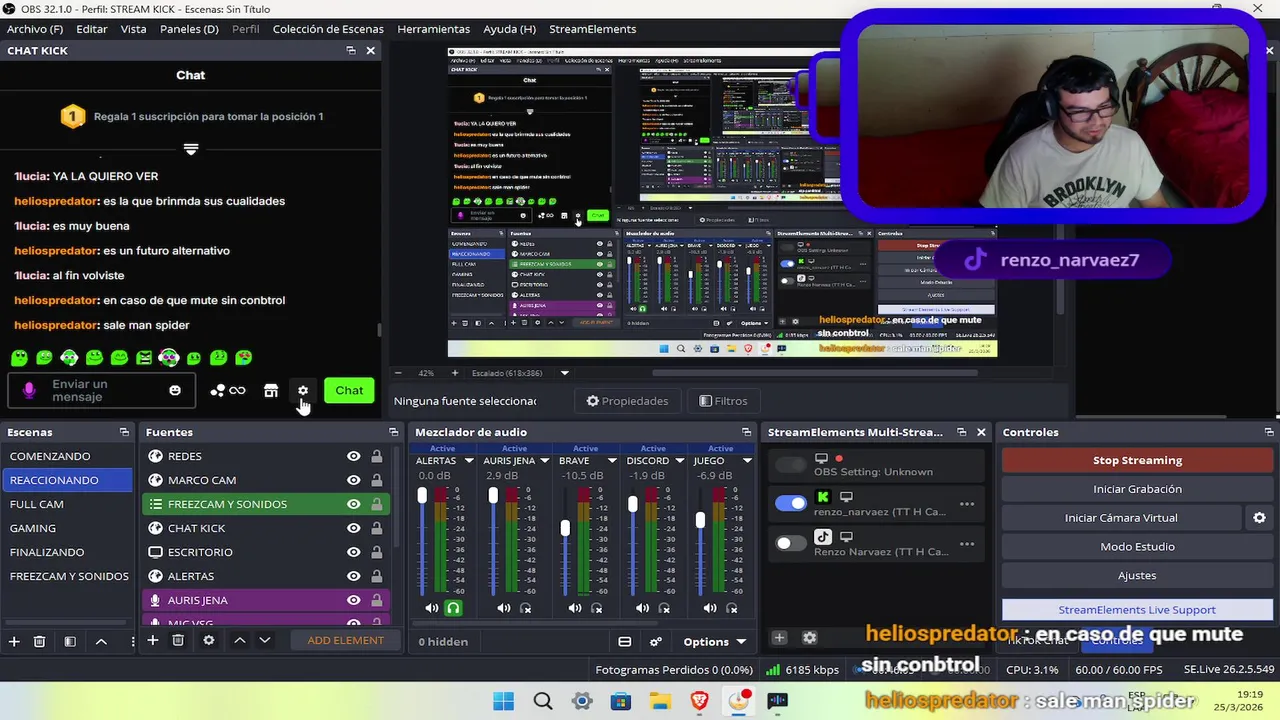The width and height of the screenshot is (1280, 720).
Task: Lock toggle for AURIS JENA source
Action: pos(377,600)
